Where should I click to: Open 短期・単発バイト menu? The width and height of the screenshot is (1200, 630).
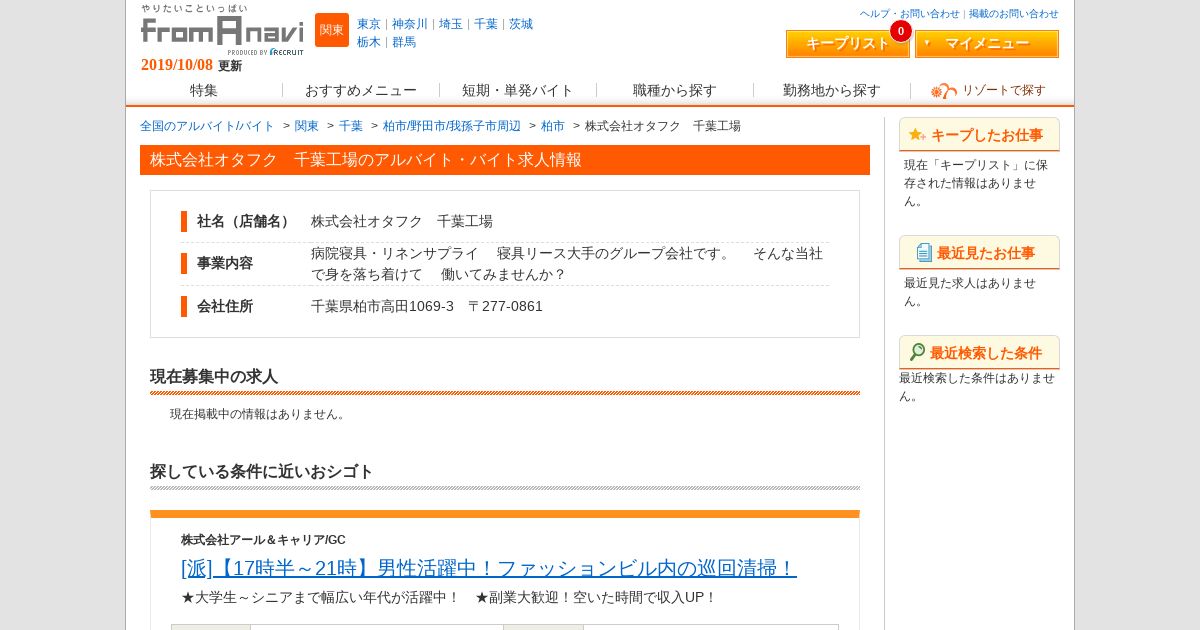[518, 90]
